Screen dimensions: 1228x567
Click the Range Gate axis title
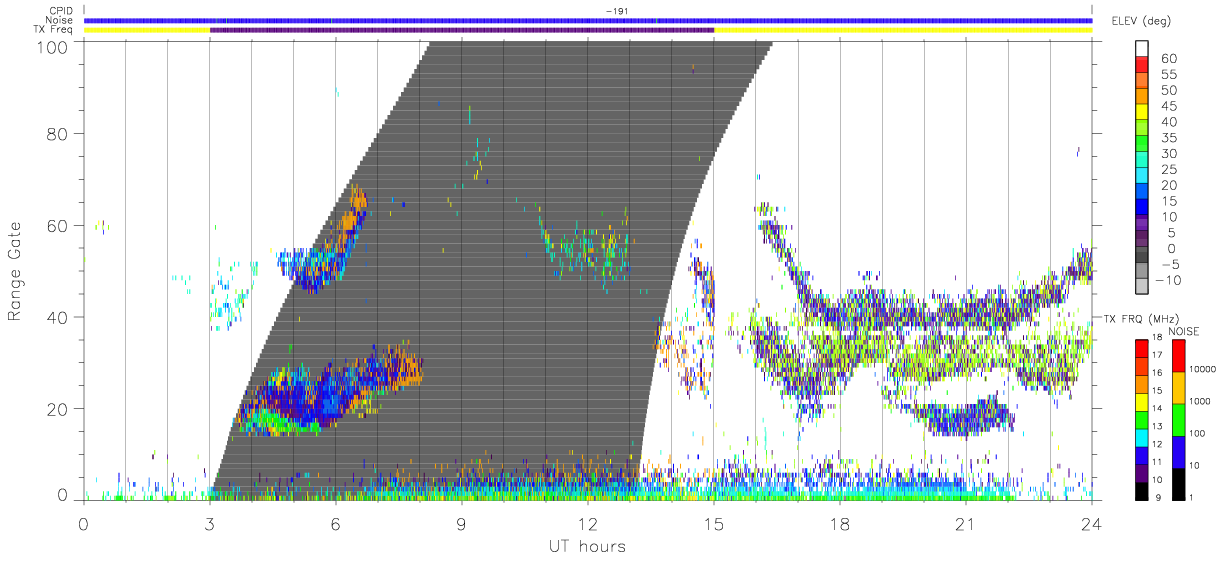(16, 271)
